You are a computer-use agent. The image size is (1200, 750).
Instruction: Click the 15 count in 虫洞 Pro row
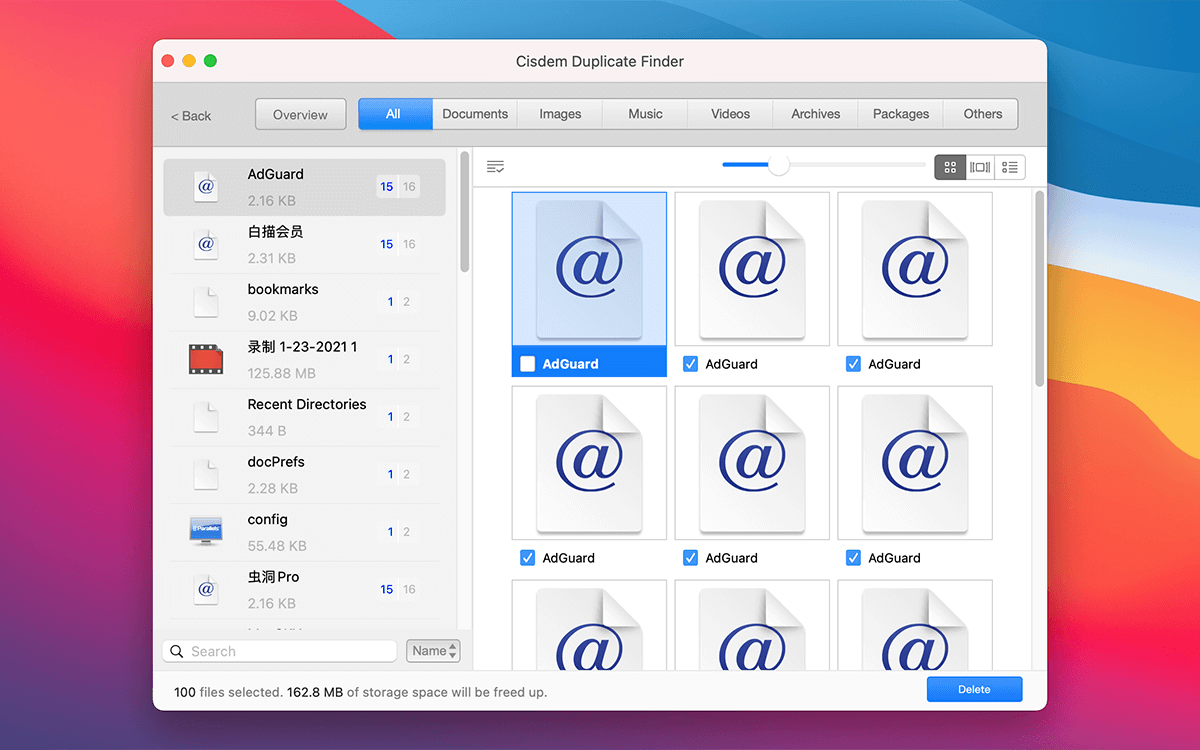coord(387,590)
